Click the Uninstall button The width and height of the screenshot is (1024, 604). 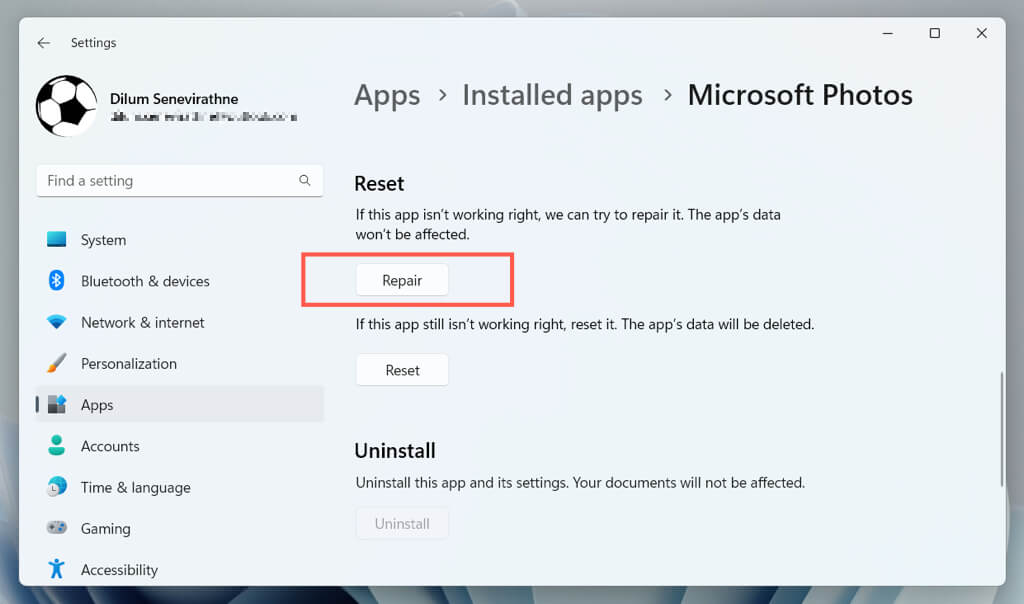pyautogui.click(x=402, y=523)
